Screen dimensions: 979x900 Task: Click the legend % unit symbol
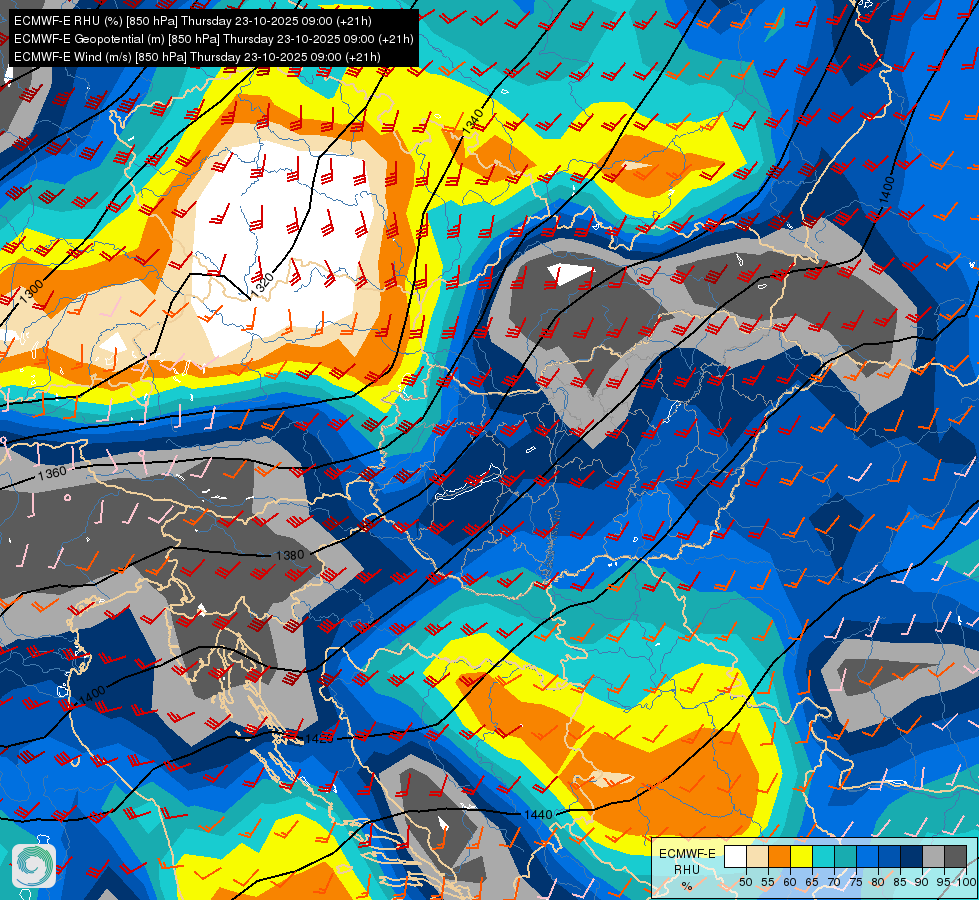coord(687,886)
